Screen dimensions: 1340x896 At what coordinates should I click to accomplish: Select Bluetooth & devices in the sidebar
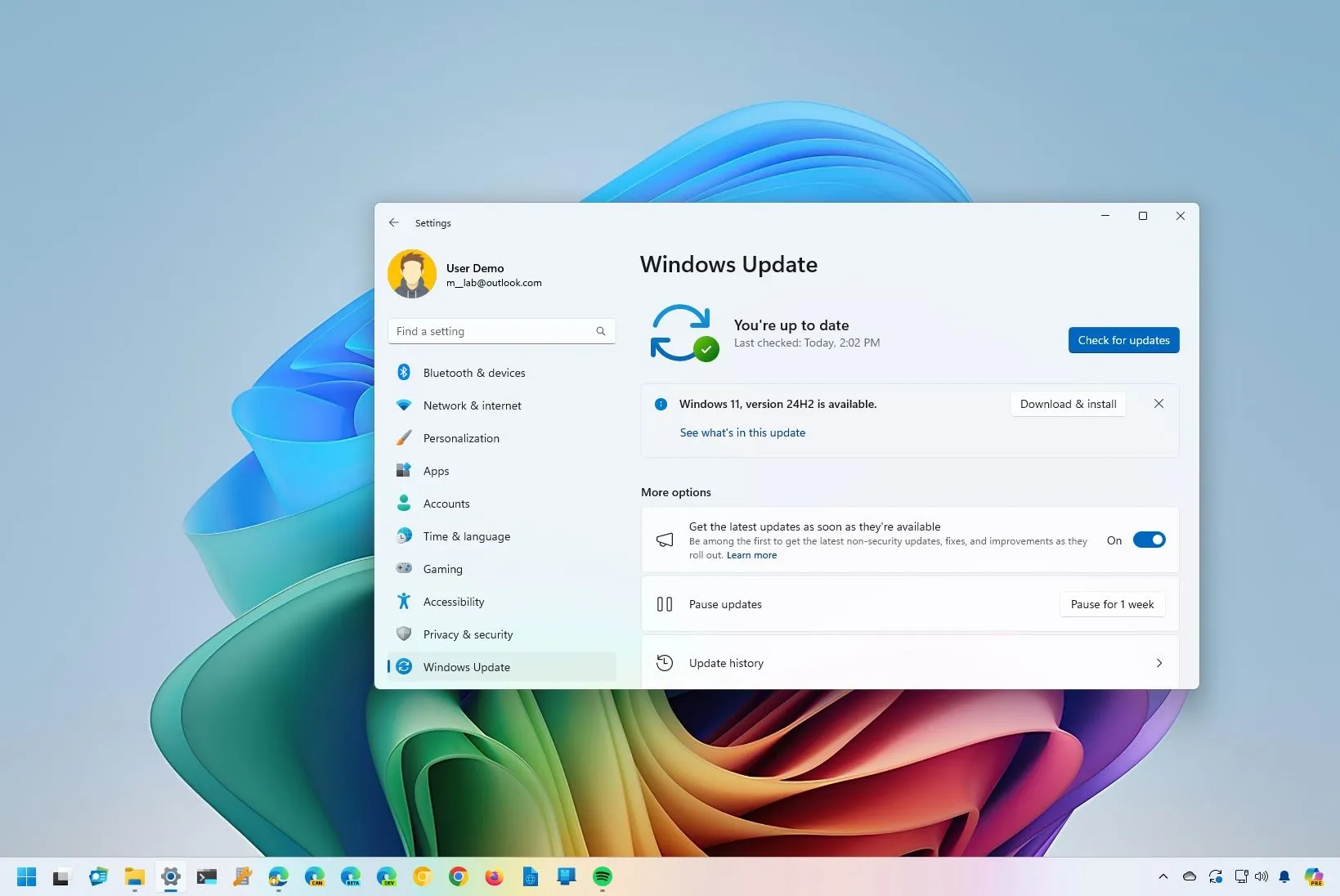[x=474, y=372]
